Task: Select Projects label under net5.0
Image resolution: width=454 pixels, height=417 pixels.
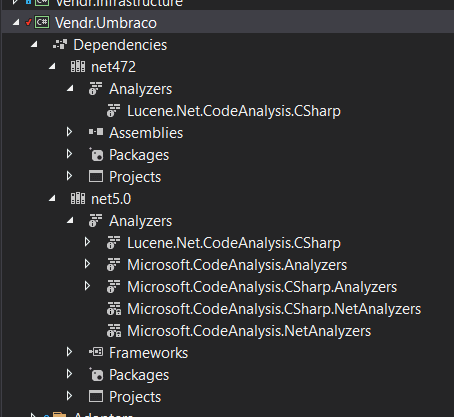Action: tap(135, 397)
